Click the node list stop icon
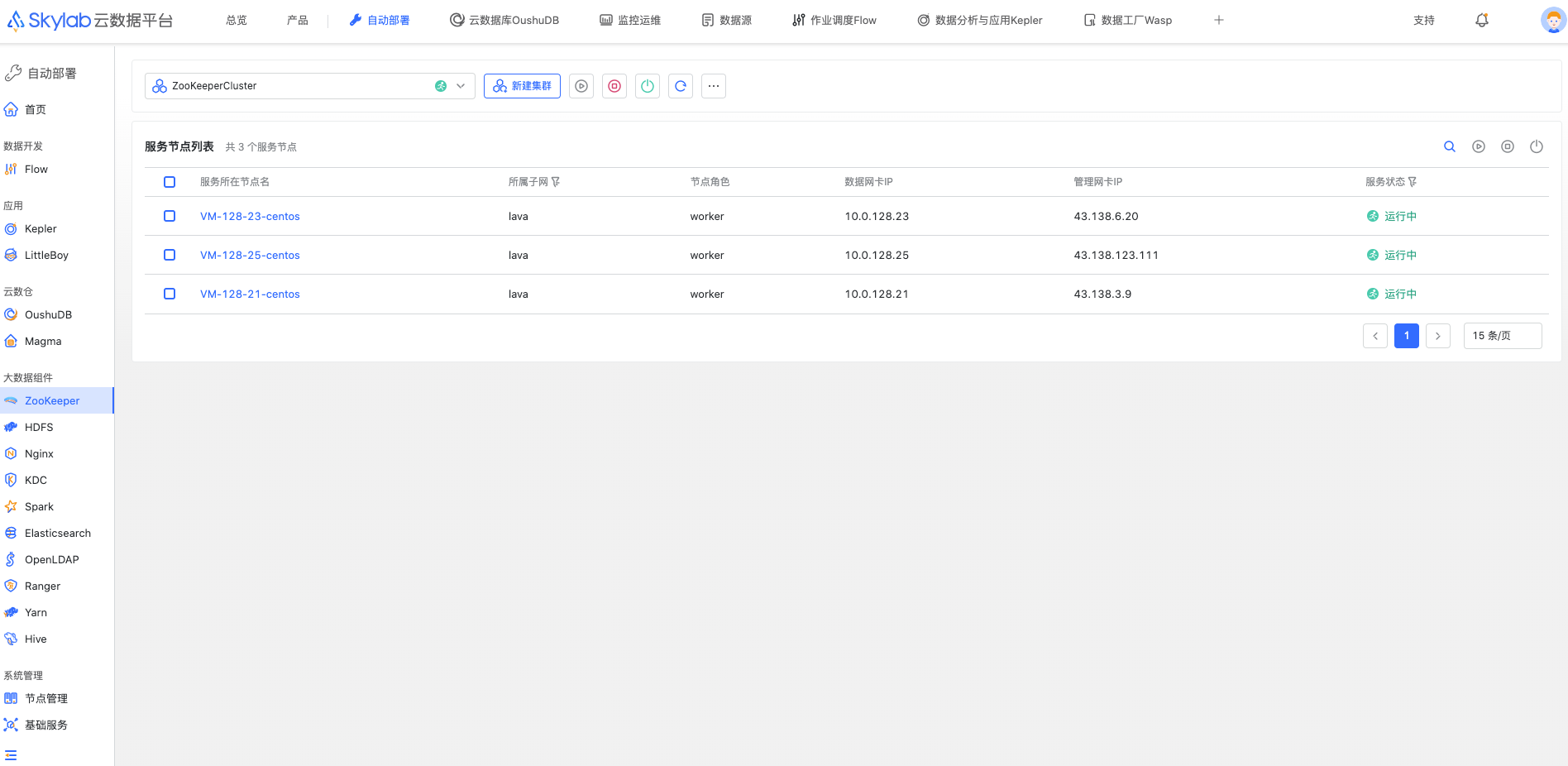Viewport: 1568px width, 766px height. [1508, 146]
